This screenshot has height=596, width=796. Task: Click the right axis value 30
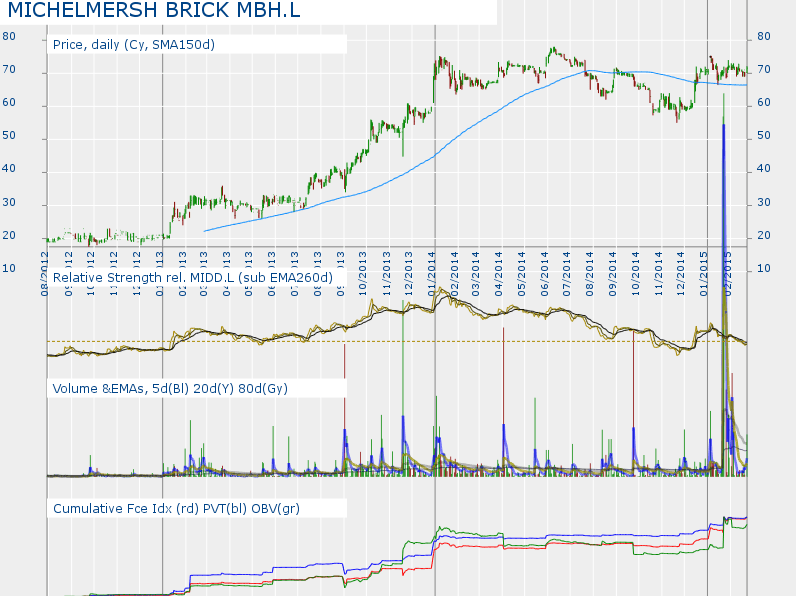coord(764,203)
